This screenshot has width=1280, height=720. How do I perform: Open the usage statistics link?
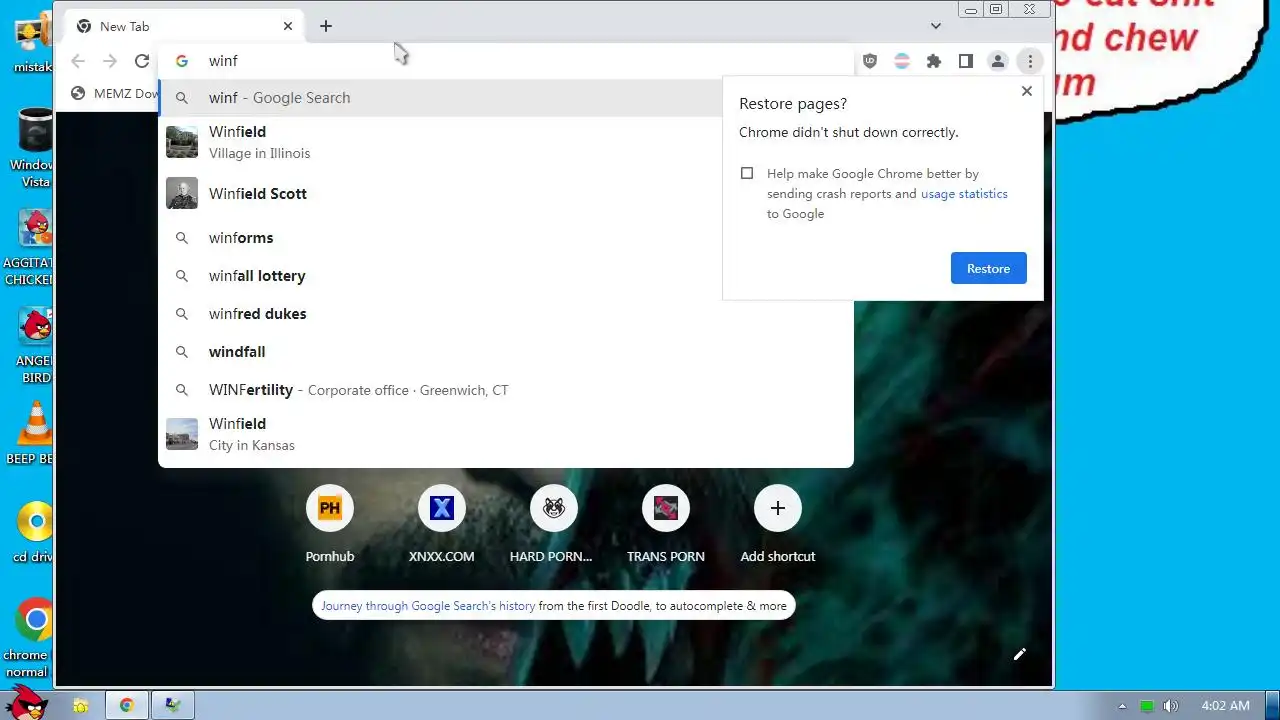tap(964, 194)
